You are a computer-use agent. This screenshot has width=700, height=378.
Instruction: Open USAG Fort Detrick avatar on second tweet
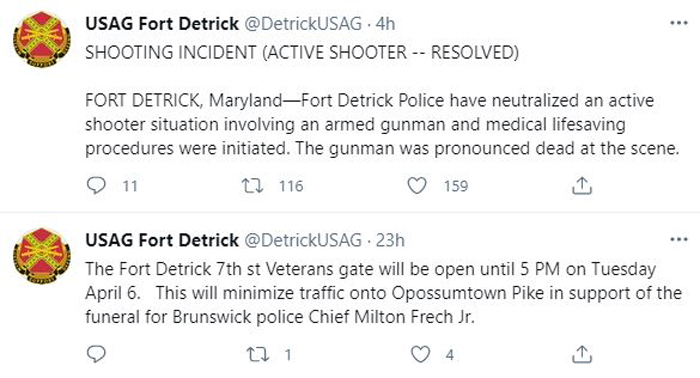coord(42,256)
